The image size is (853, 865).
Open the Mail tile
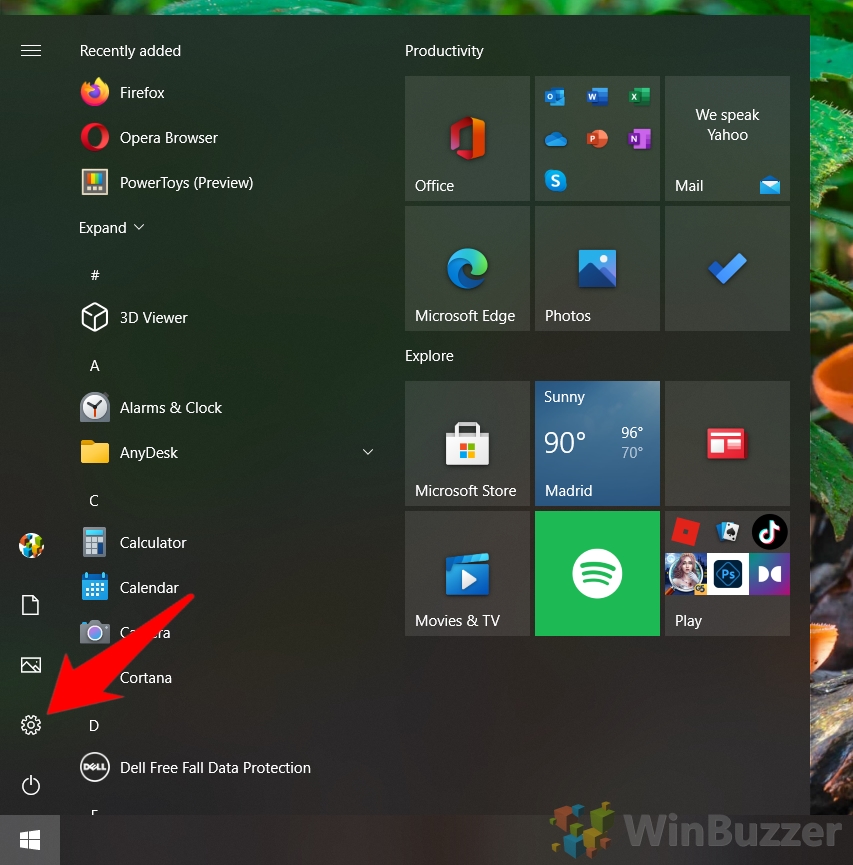pos(727,138)
